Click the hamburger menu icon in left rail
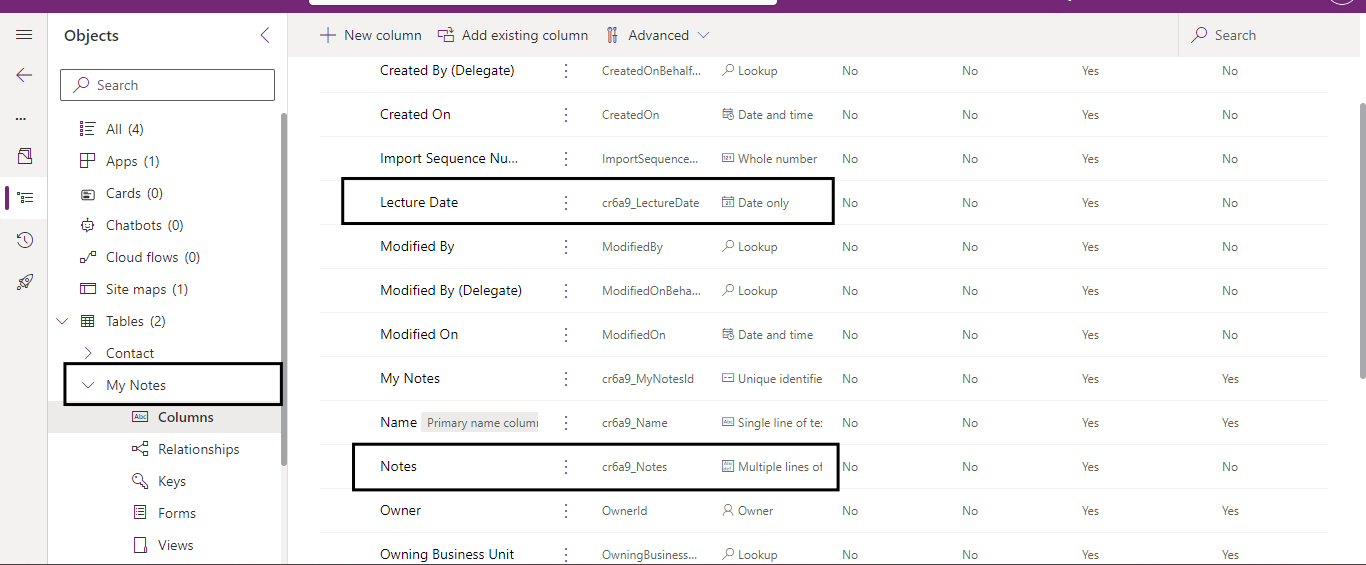This screenshot has height=565, width=1366. point(24,35)
